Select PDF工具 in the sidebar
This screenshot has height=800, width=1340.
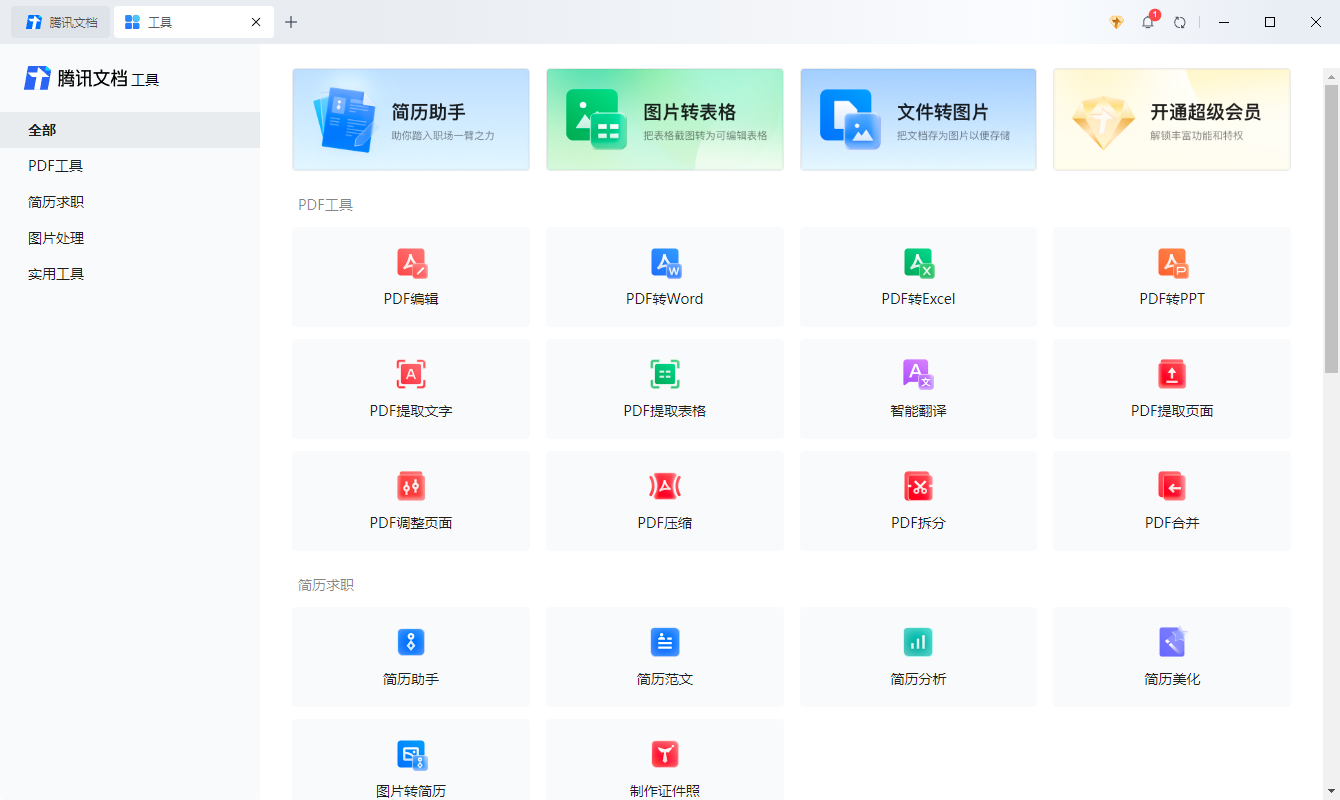[x=52, y=165]
